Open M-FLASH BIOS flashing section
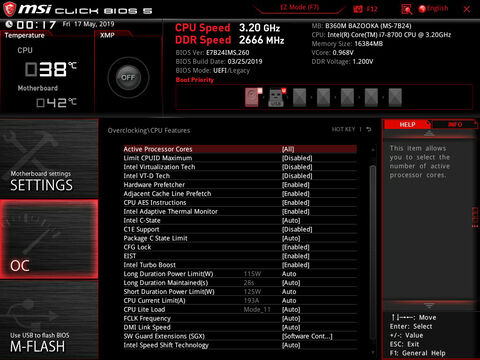Viewport: 480px width, 360px height. (x=49, y=320)
